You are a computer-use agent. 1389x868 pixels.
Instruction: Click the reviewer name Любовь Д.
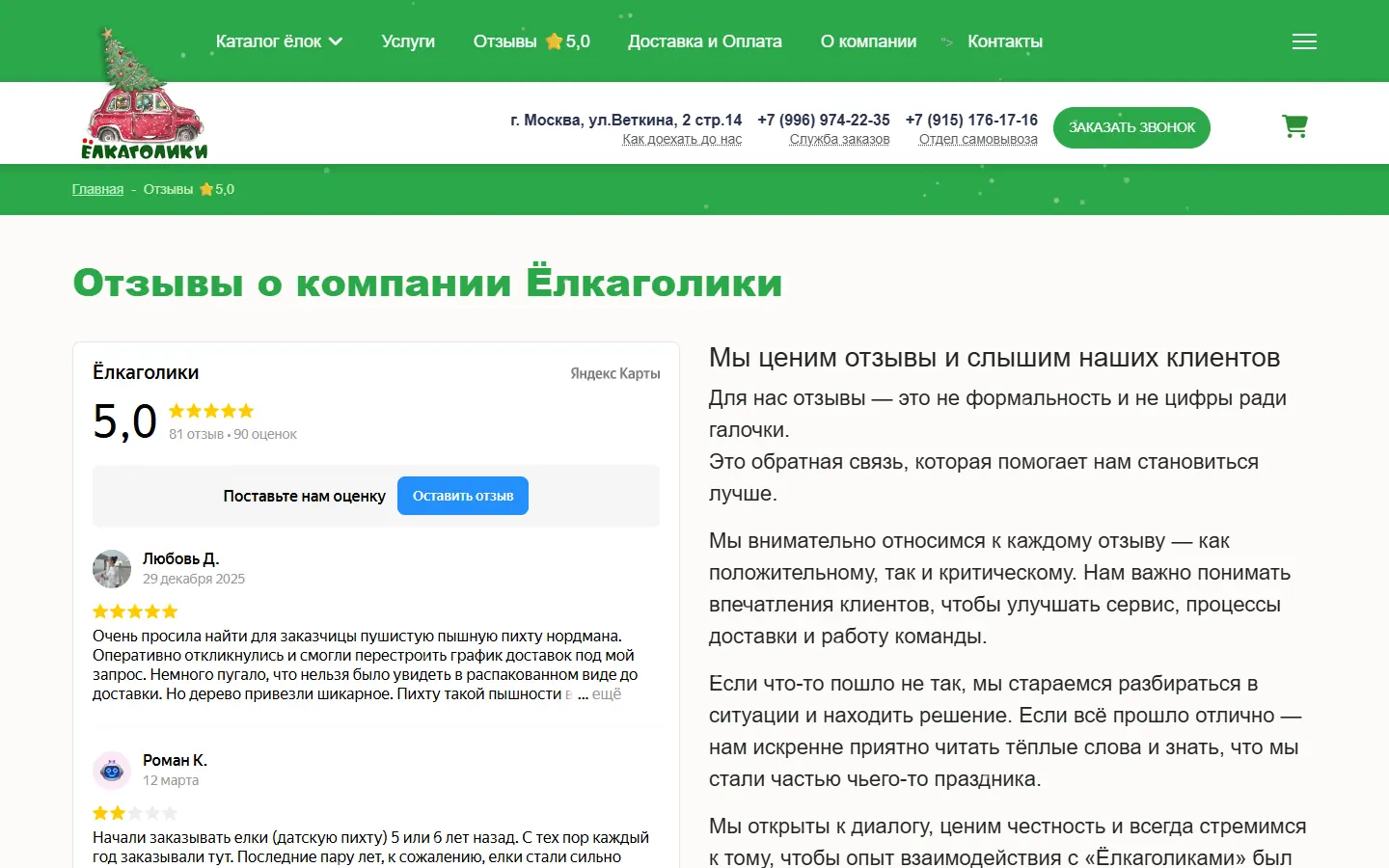(181, 558)
